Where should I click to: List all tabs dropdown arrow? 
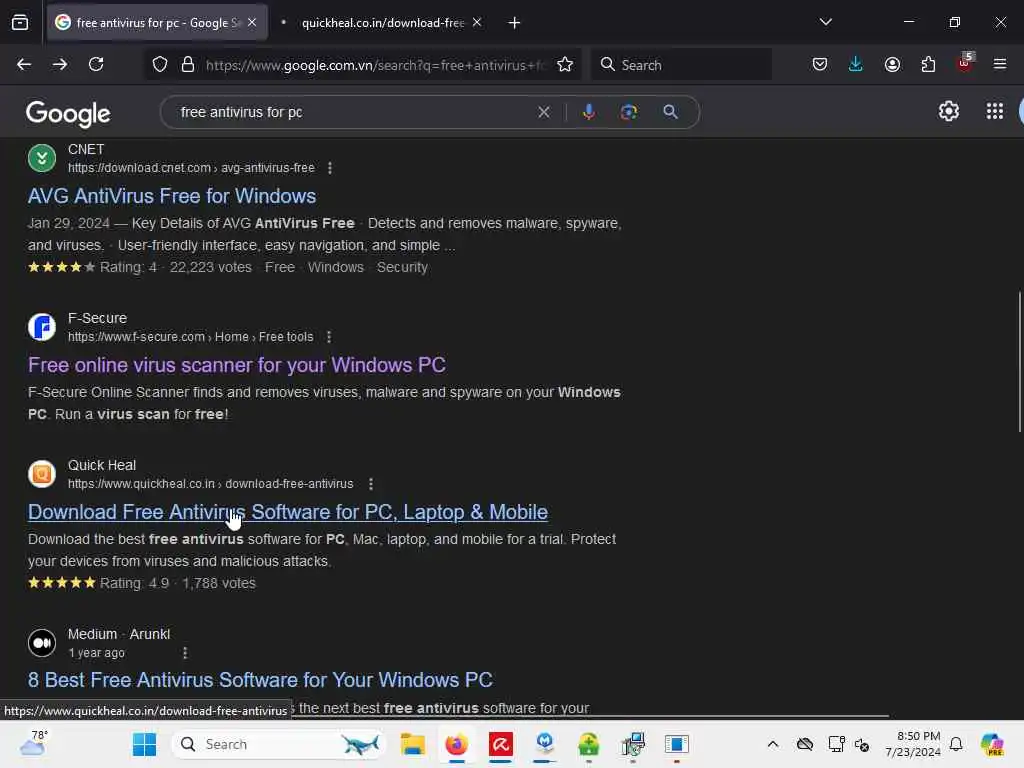click(825, 22)
